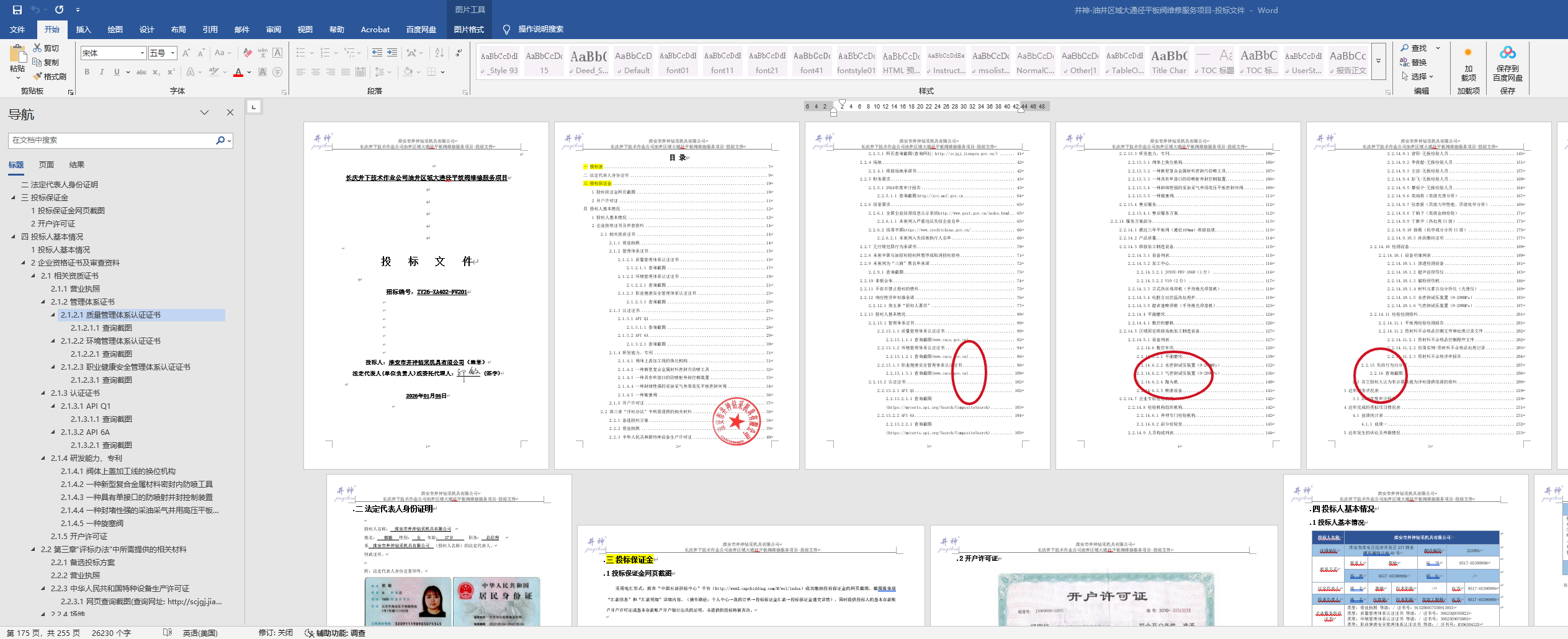Switch navigation pane to the 页面 tab
1568x639 pixels.
point(47,165)
